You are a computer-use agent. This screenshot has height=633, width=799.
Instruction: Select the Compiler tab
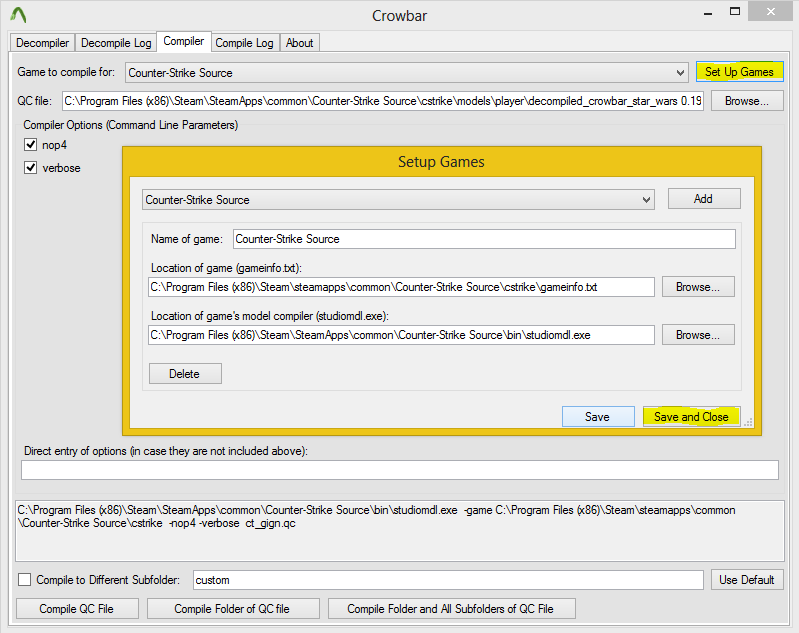coord(183,41)
